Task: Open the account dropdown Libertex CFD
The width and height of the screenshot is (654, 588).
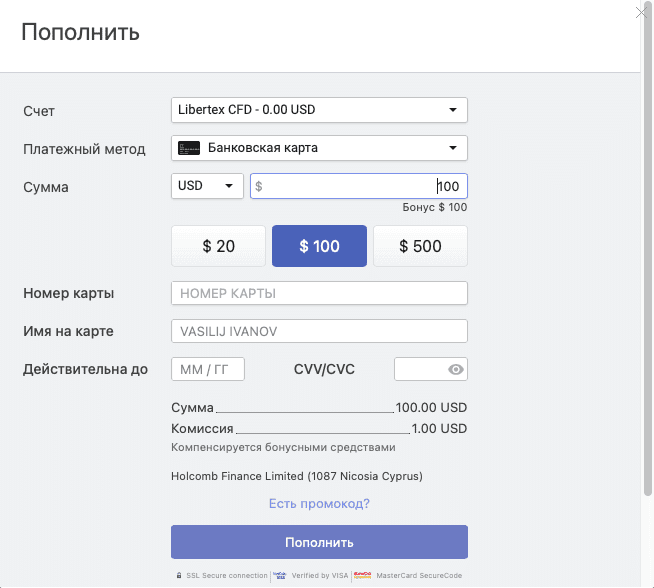Action: click(x=319, y=109)
